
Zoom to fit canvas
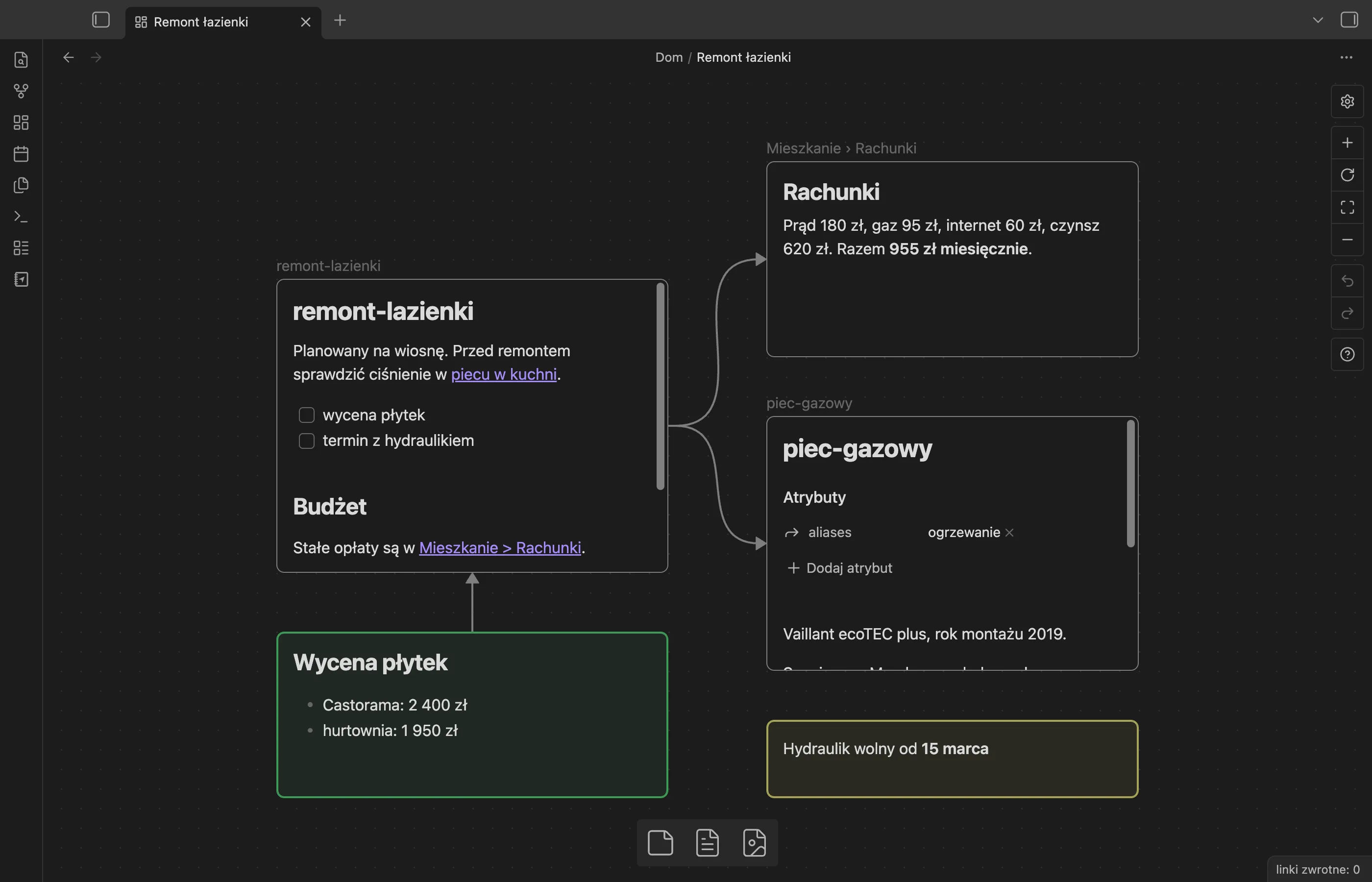click(1347, 207)
